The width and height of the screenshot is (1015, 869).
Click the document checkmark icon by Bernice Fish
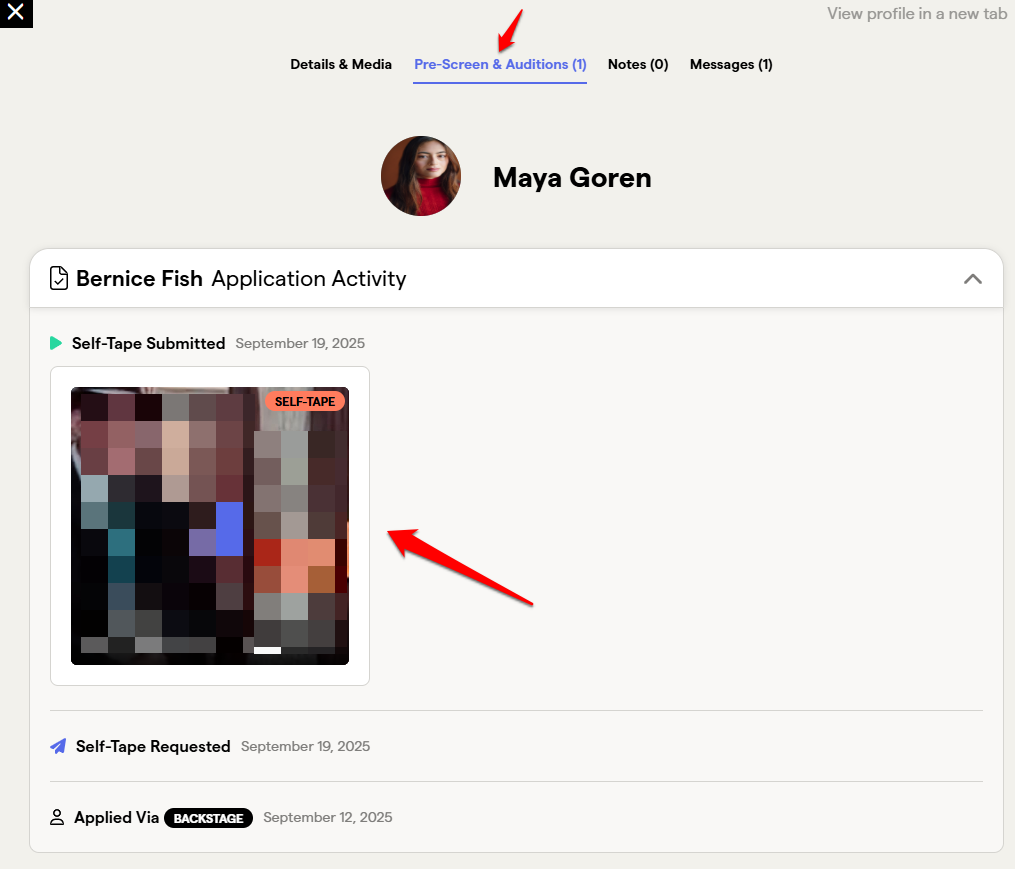tap(59, 278)
